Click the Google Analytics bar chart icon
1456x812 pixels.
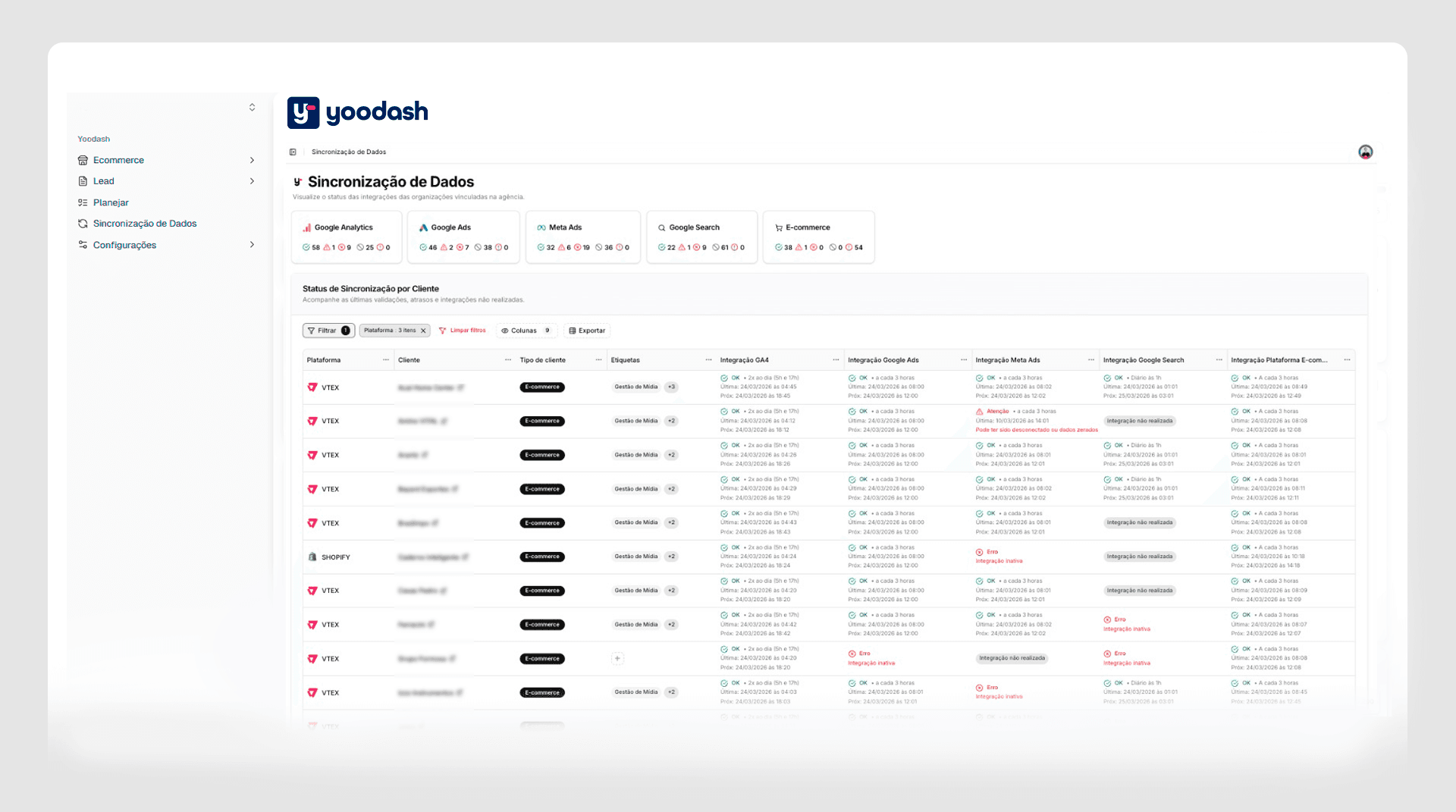click(x=307, y=227)
